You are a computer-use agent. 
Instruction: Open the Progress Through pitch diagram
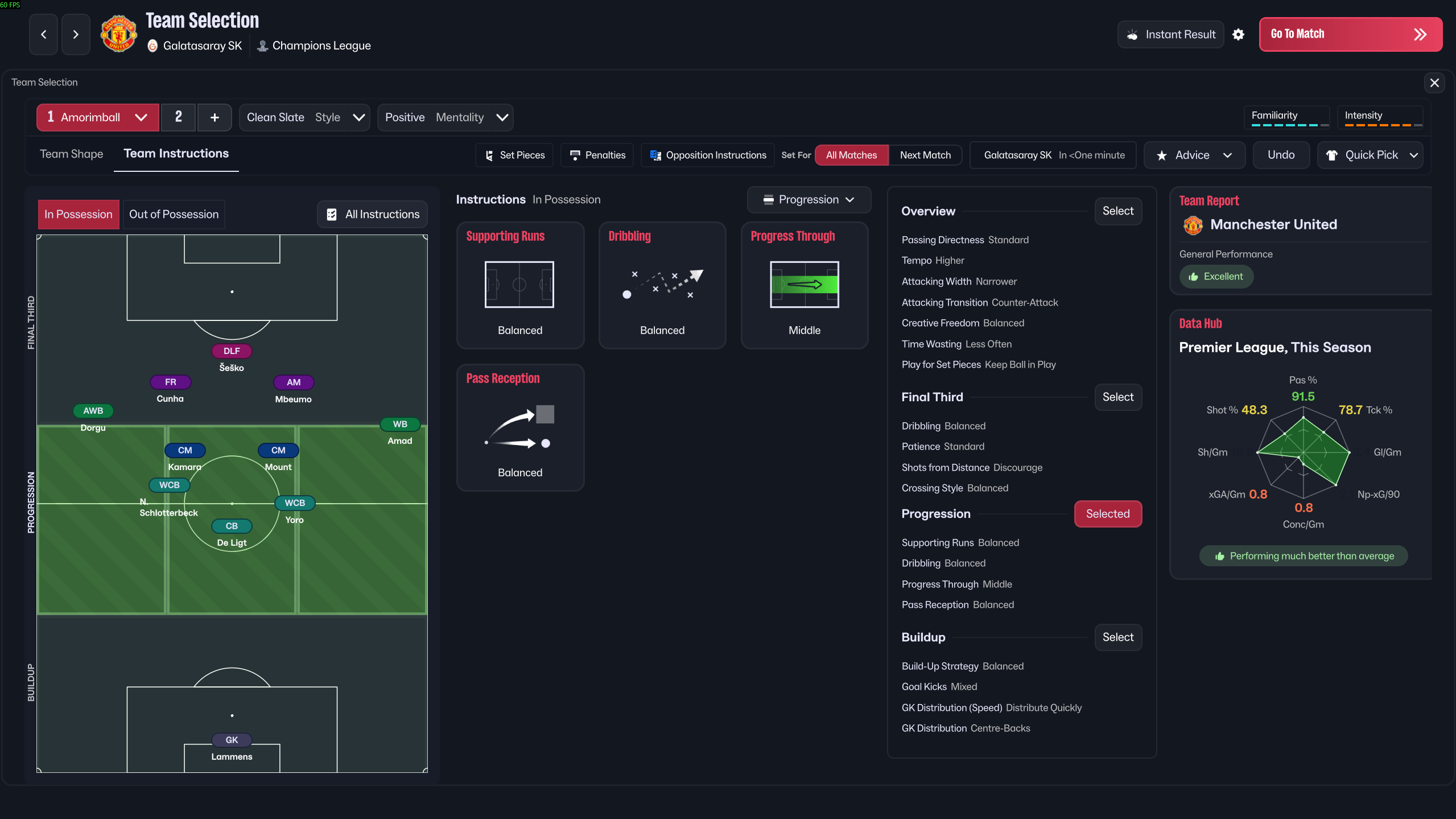[804, 285]
